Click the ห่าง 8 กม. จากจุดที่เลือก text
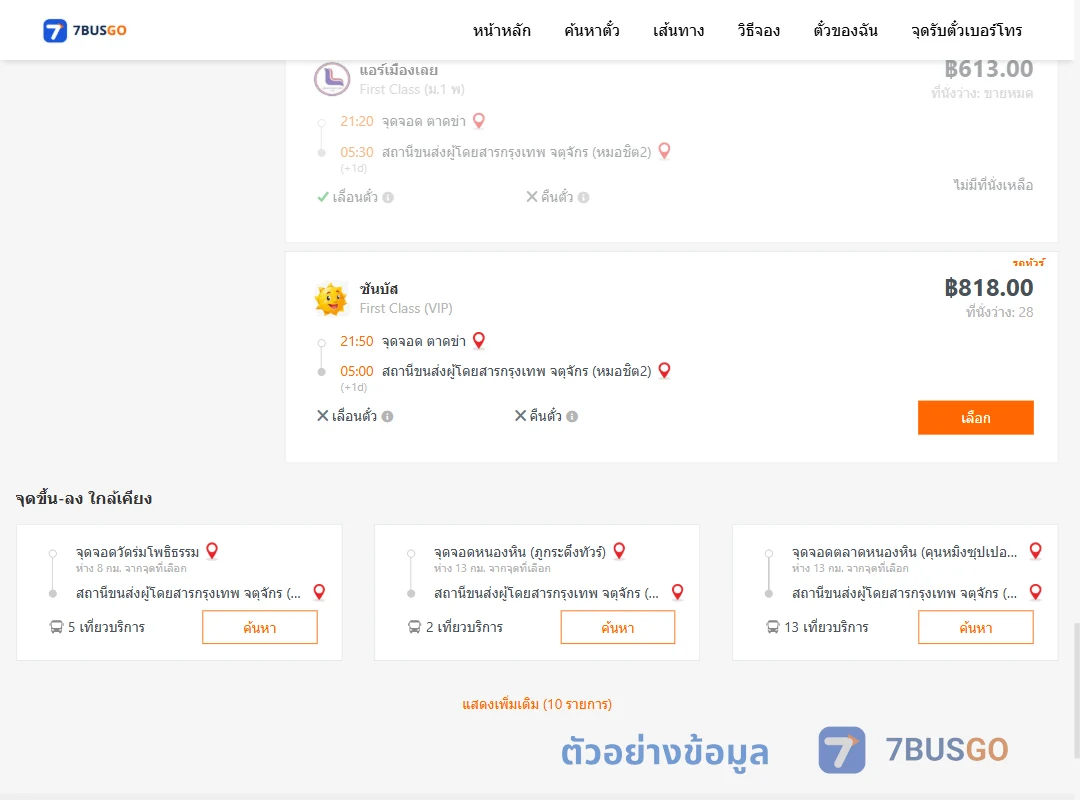This screenshot has height=800, width=1080. click(131, 568)
